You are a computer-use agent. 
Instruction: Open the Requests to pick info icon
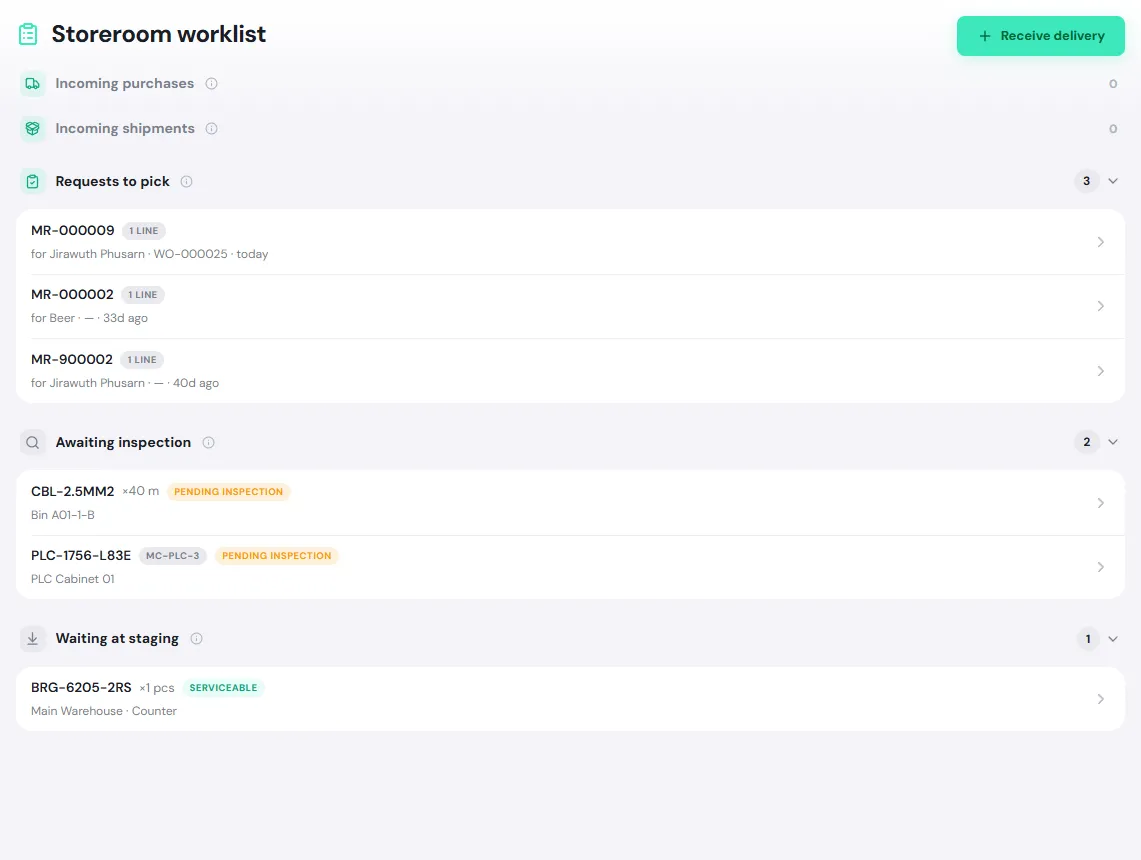tap(186, 181)
